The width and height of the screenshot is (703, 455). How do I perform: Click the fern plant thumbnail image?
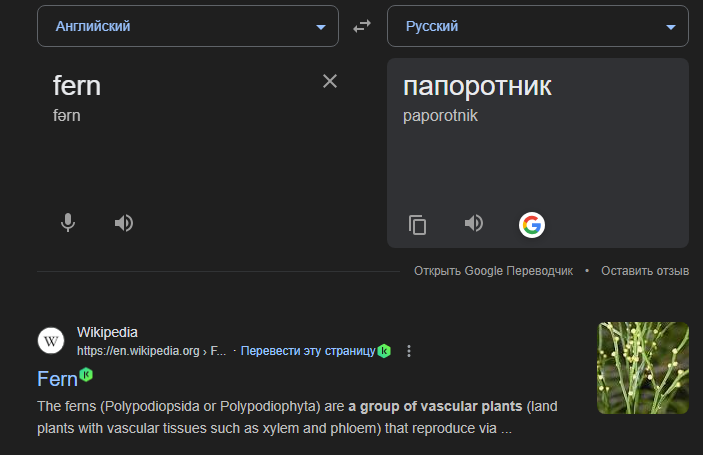tap(642, 368)
